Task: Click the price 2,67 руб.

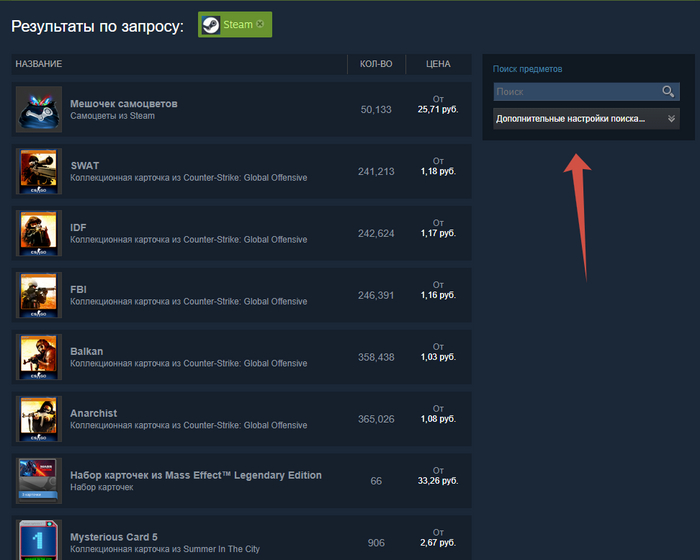Action: [438, 543]
